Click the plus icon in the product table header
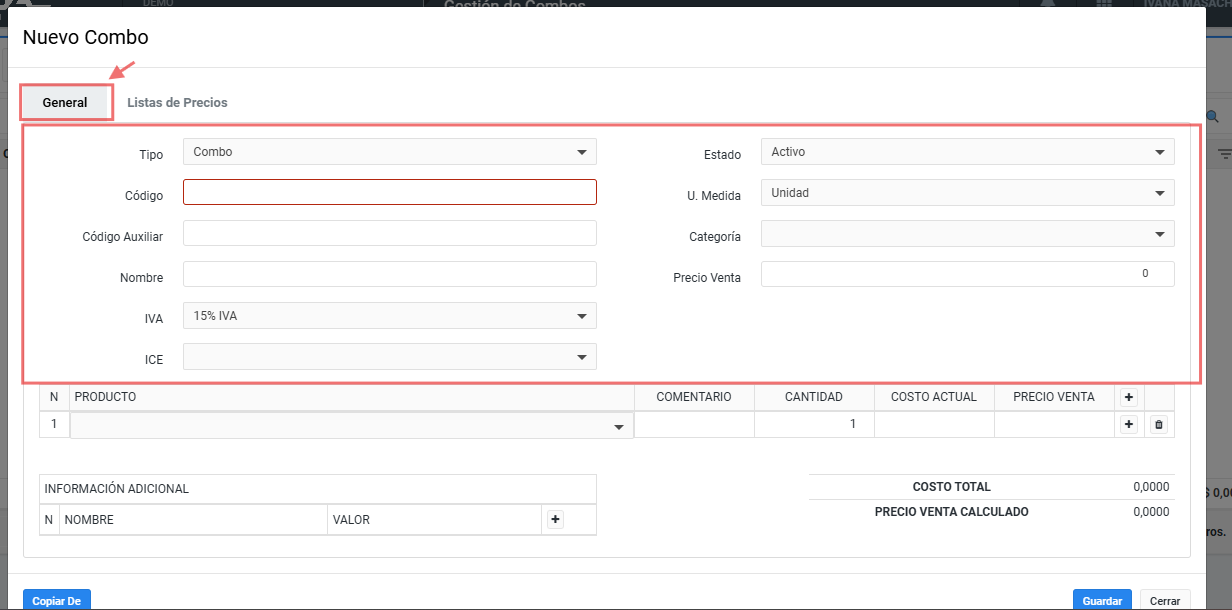The height and width of the screenshot is (610, 1232). [1129, 397]
